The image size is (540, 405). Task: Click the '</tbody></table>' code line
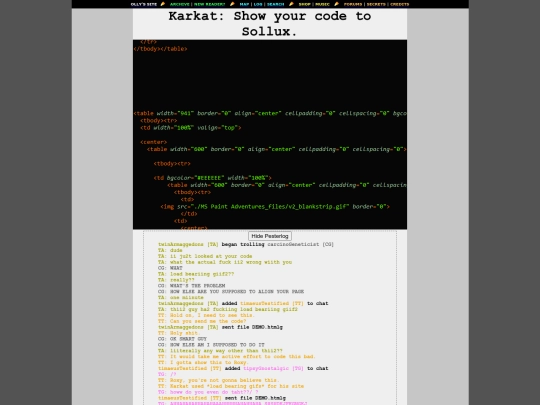tap(160, 49)
